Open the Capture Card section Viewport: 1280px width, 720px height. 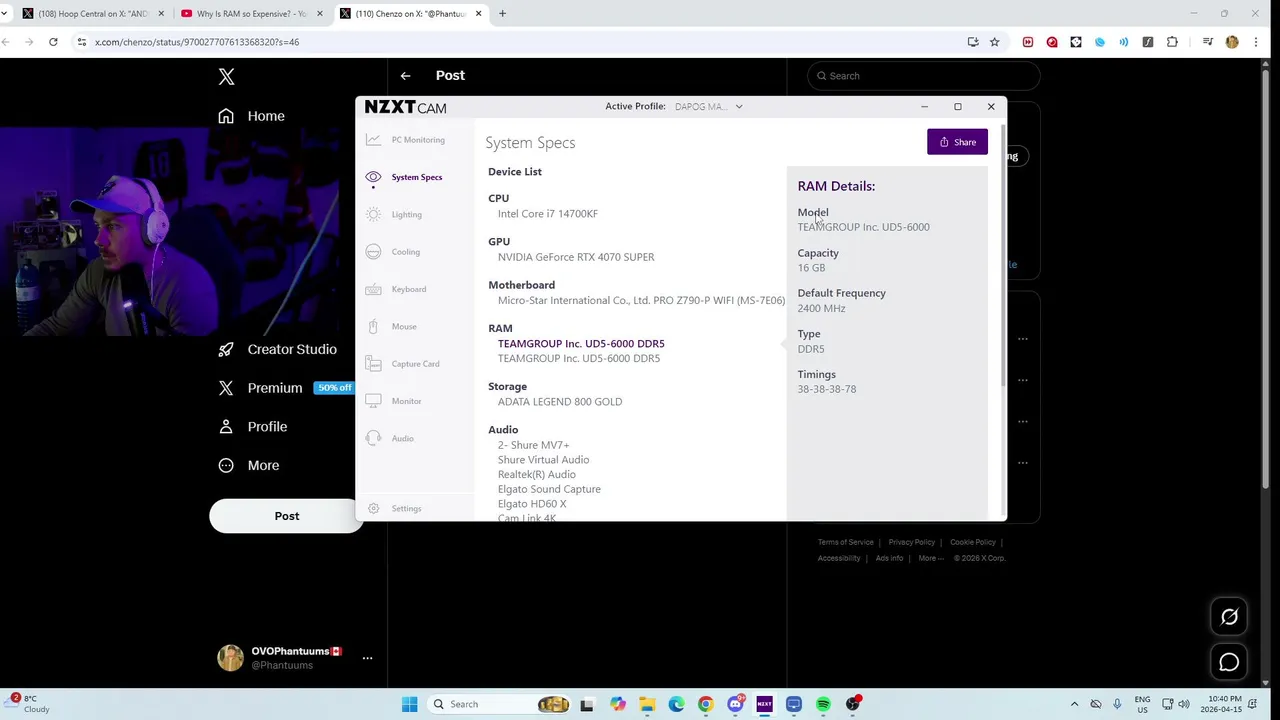pos(403,364)
